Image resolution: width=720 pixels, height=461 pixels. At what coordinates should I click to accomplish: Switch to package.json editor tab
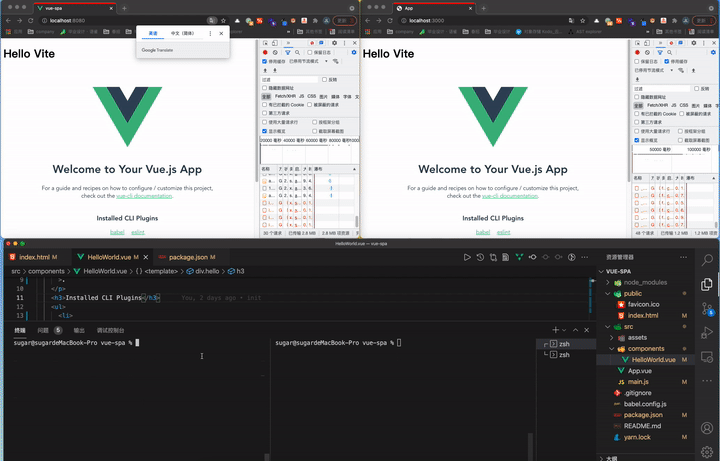[x=191, y=257]
